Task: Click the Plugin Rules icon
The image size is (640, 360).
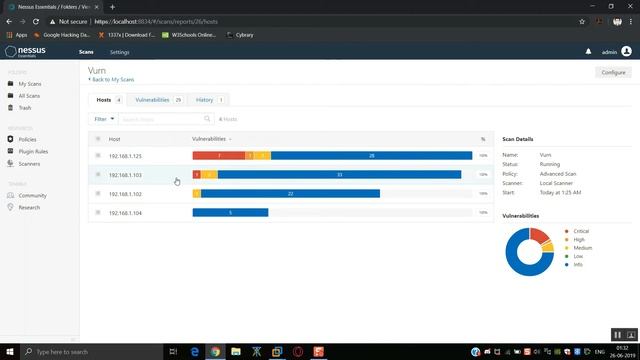Action: pyautogui.click(x=11, y=151)
